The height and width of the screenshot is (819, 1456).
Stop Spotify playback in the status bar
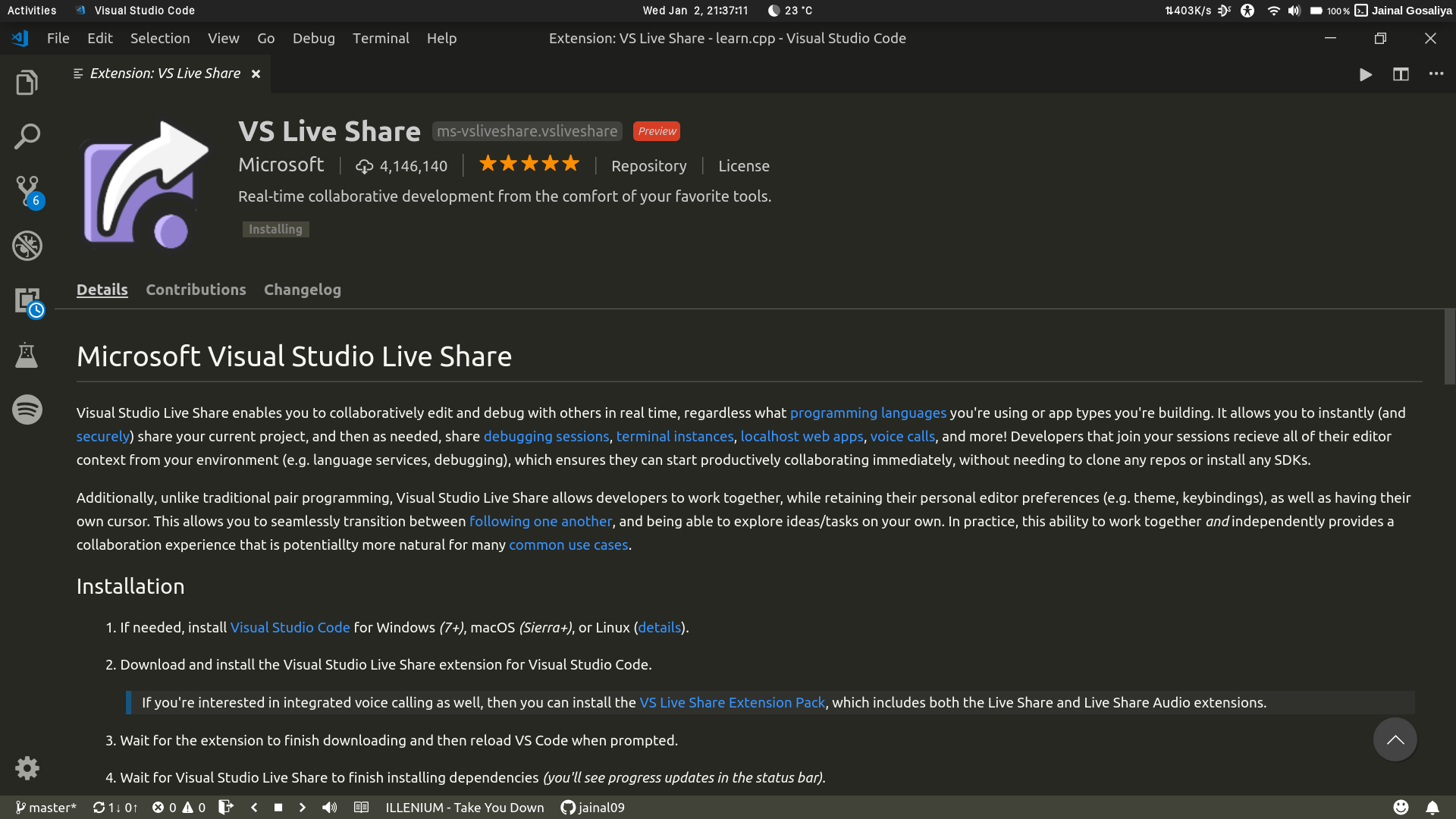pos(278,808)
